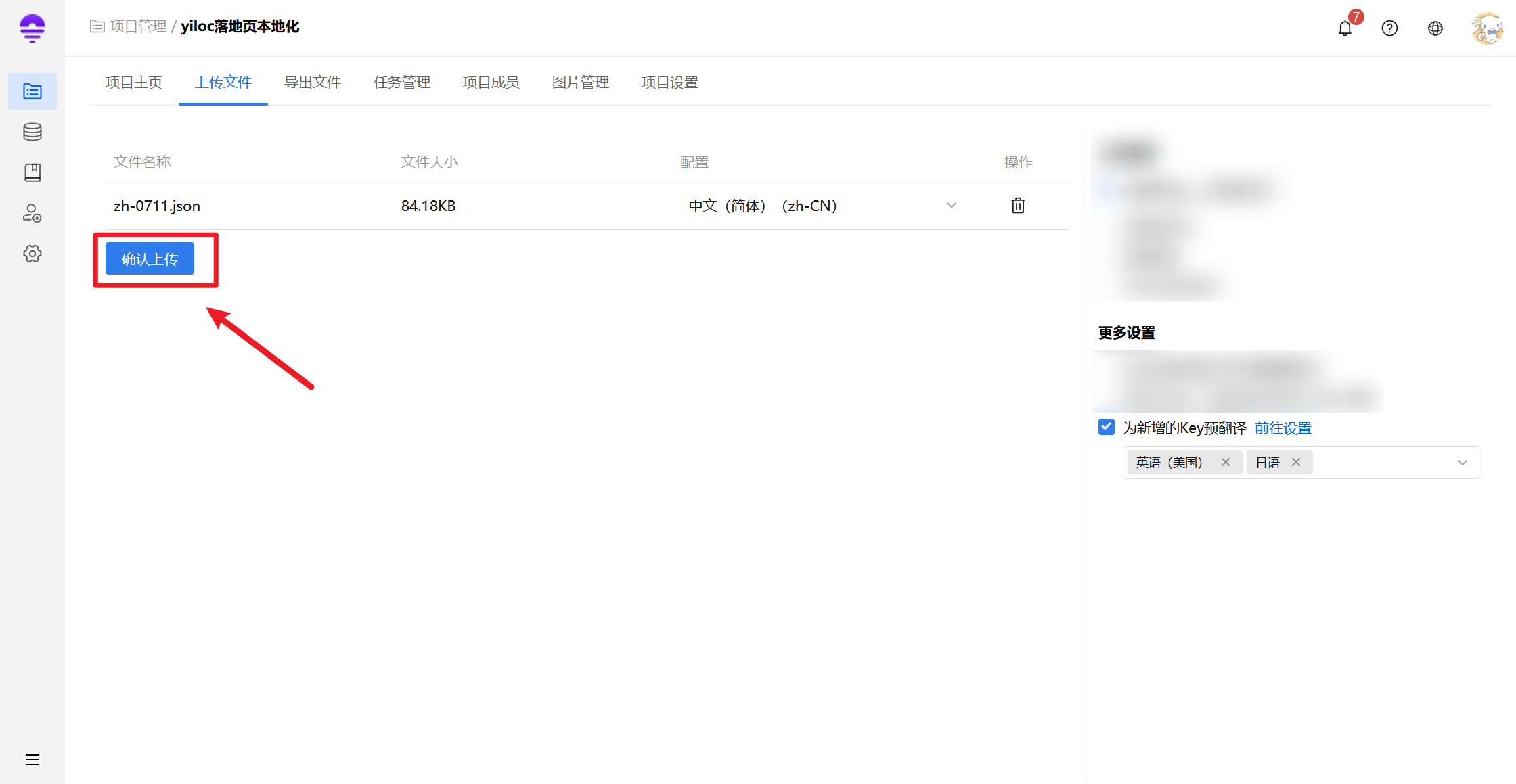The image size is (1516, 784).
Task: Open the help question mark icon
Action: [x=1389, y=28]
